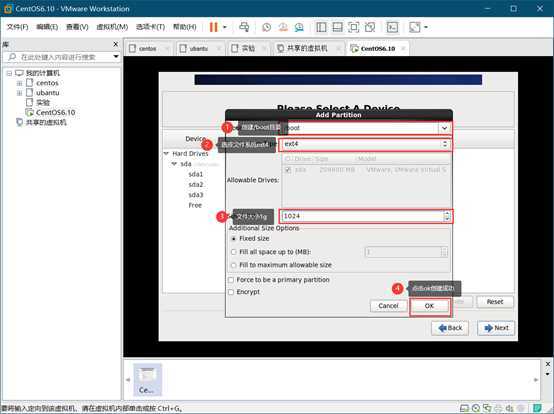The width and height of the screenshot is (554, 414).
Task: Click the hard disk status icon in status bar
Action: click(465, 408)
